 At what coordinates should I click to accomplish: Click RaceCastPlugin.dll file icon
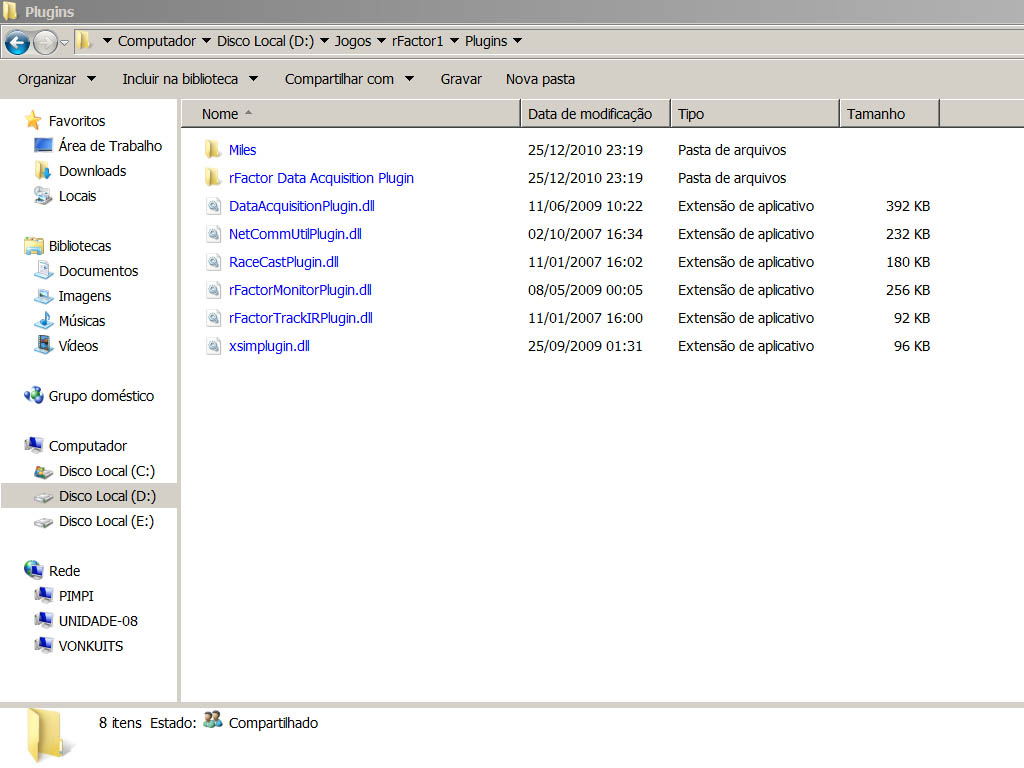pyautogui.click(x=213, y=263)
